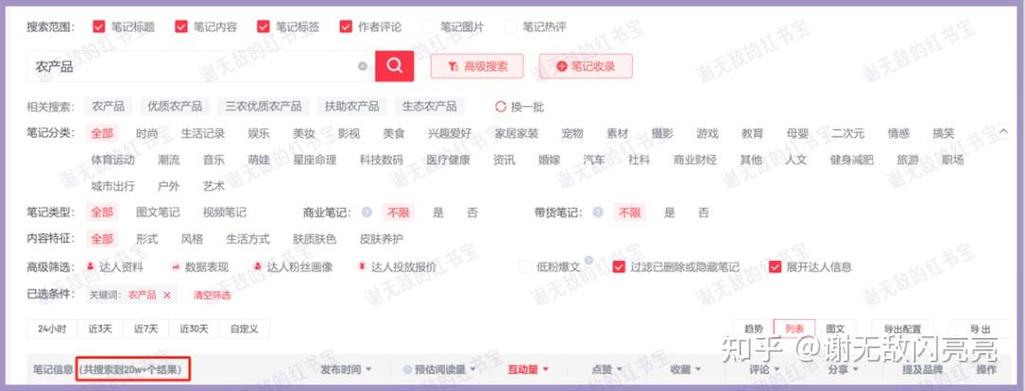Filter note category by 生活记录
The image size is (1025, 391).
(203, 133)
